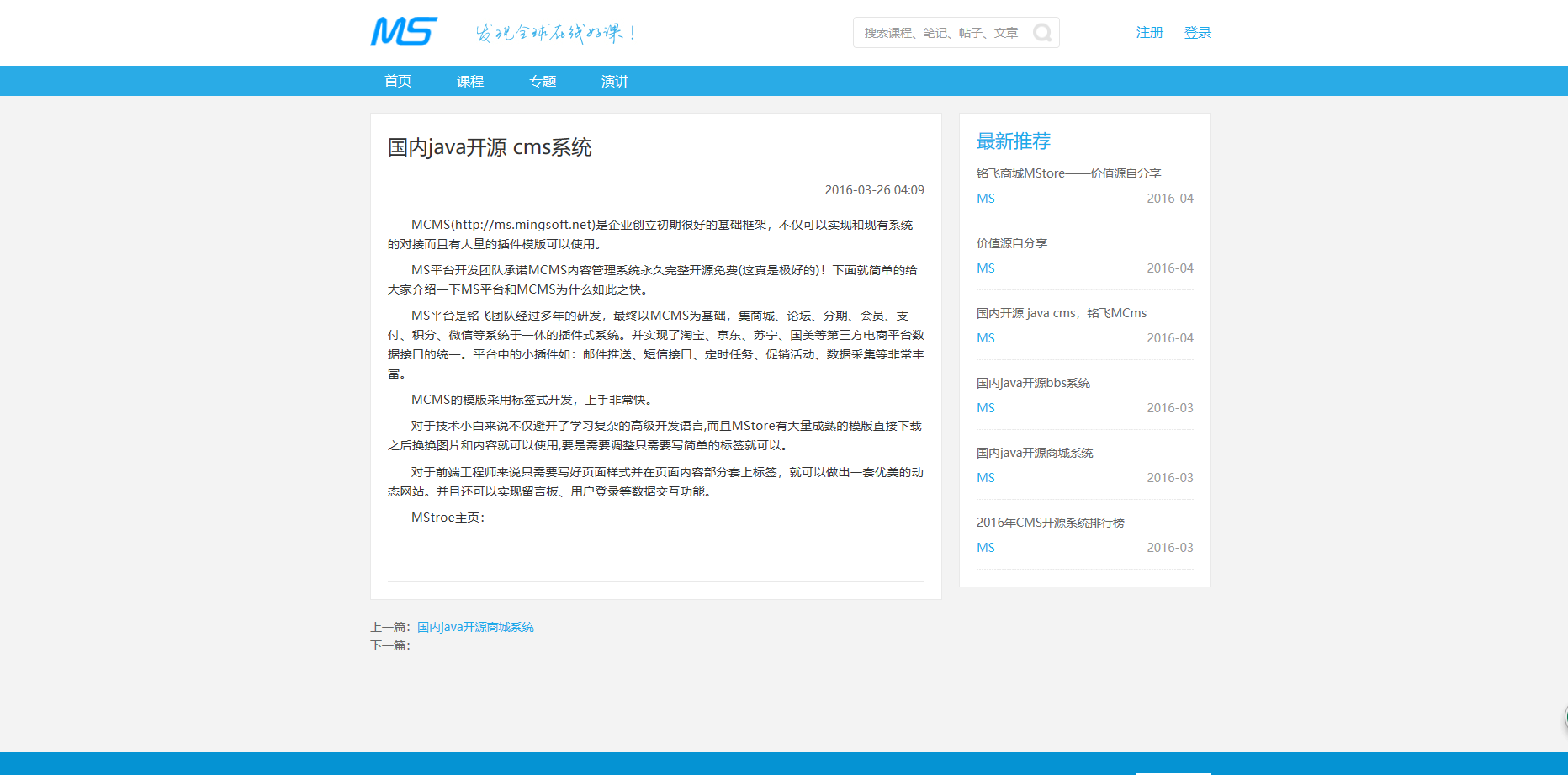Screen dimensions: 1568x775
Task: Open the 课程 nav item
Action: pos(470,81)
